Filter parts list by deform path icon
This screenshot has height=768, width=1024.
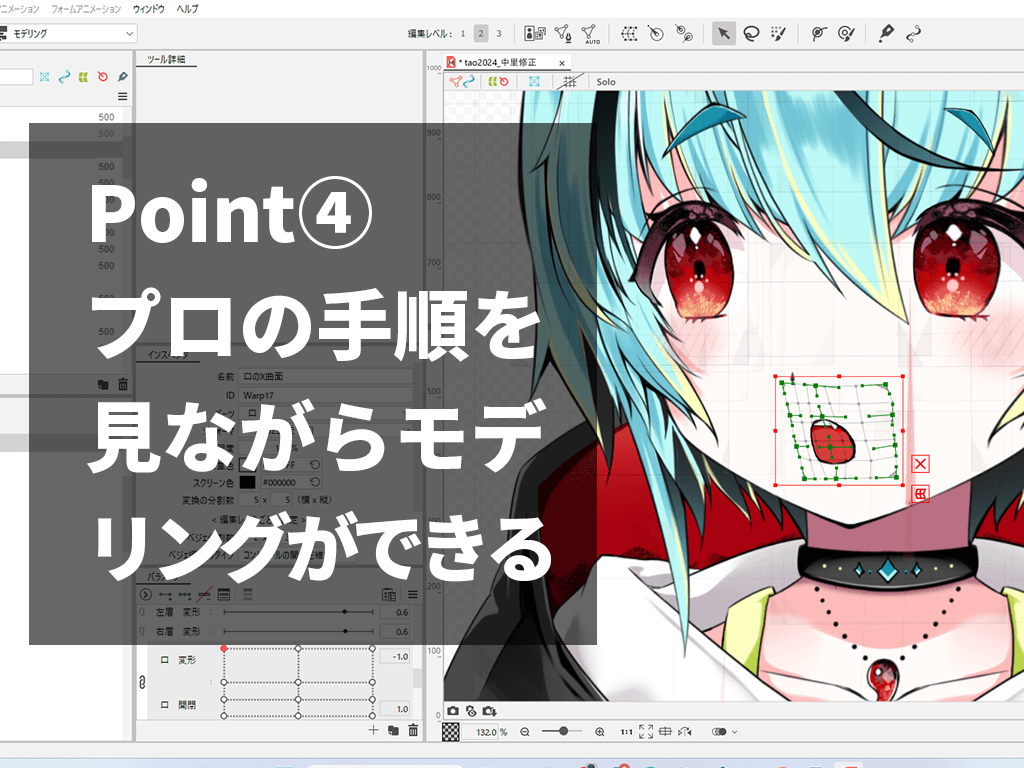tap(64, 77)
